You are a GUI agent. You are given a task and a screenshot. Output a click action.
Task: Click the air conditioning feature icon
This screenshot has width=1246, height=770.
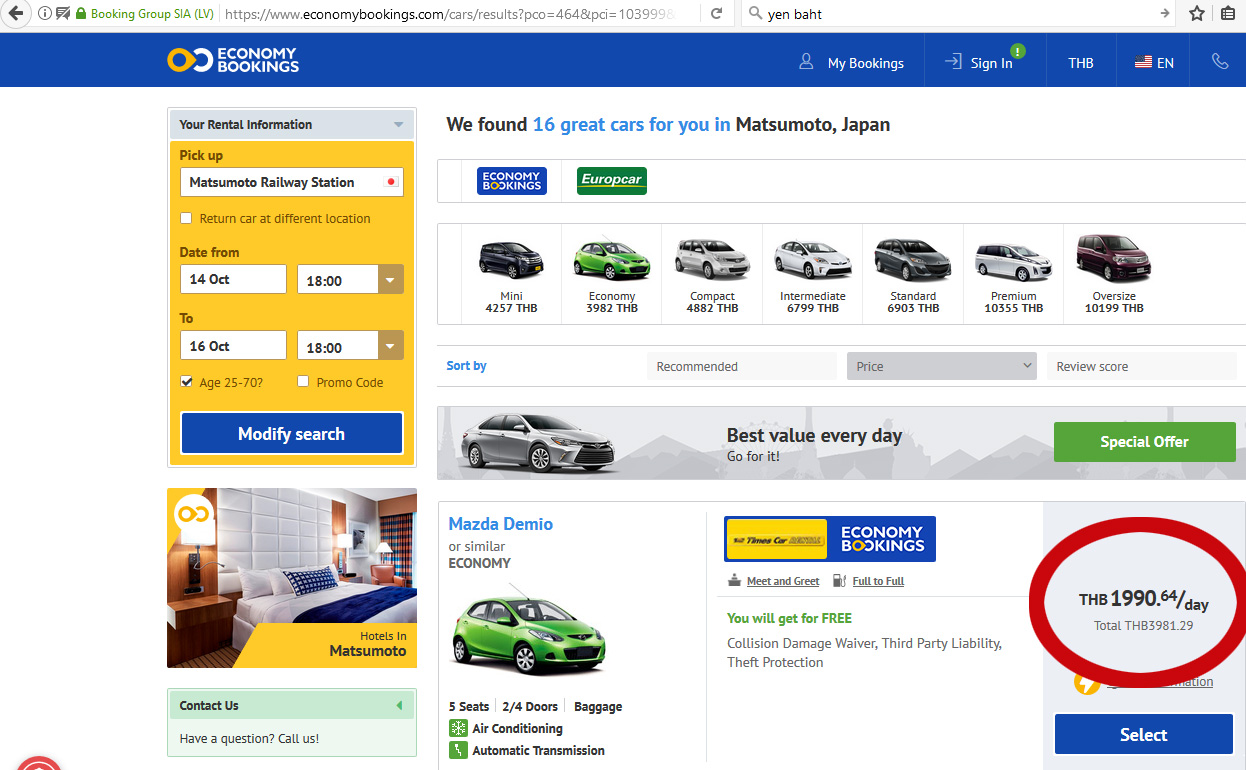pyautogui.click(x=458, y=728)
